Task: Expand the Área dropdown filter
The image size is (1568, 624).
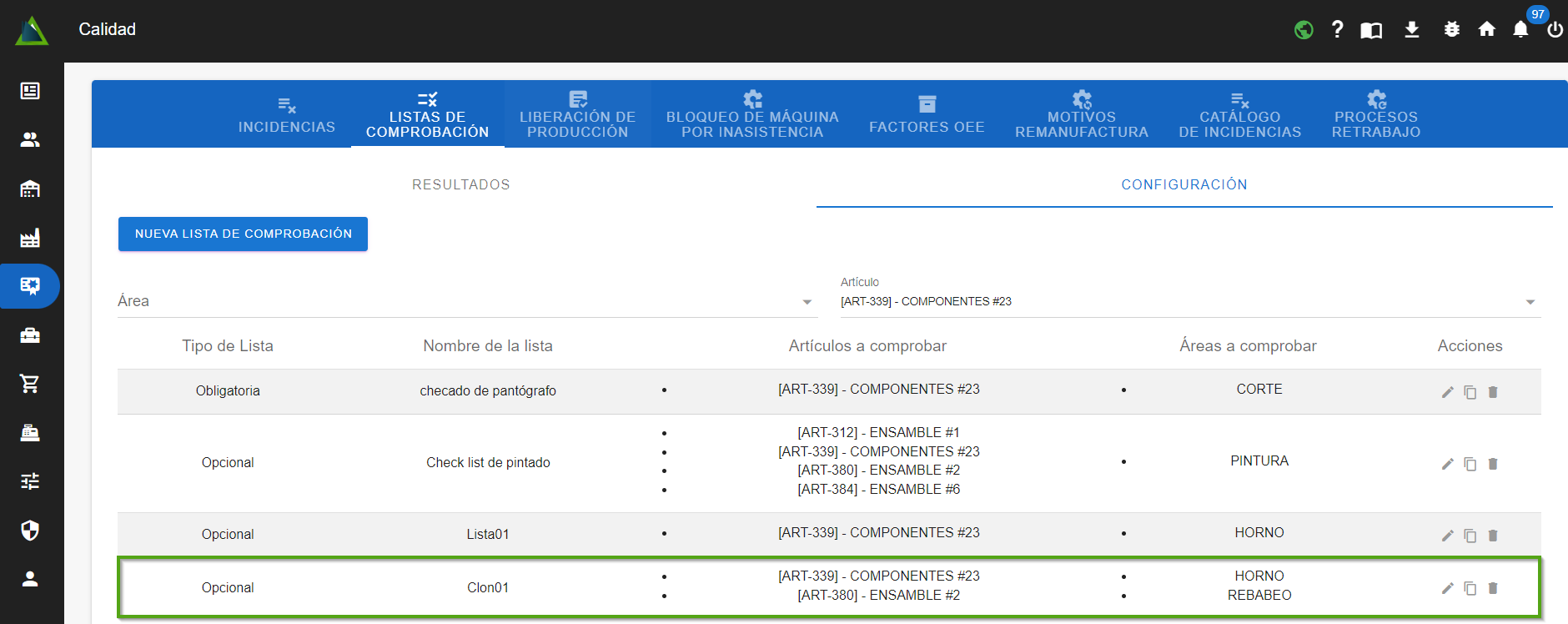Action: pyautogui.click(x=466, y=301)
